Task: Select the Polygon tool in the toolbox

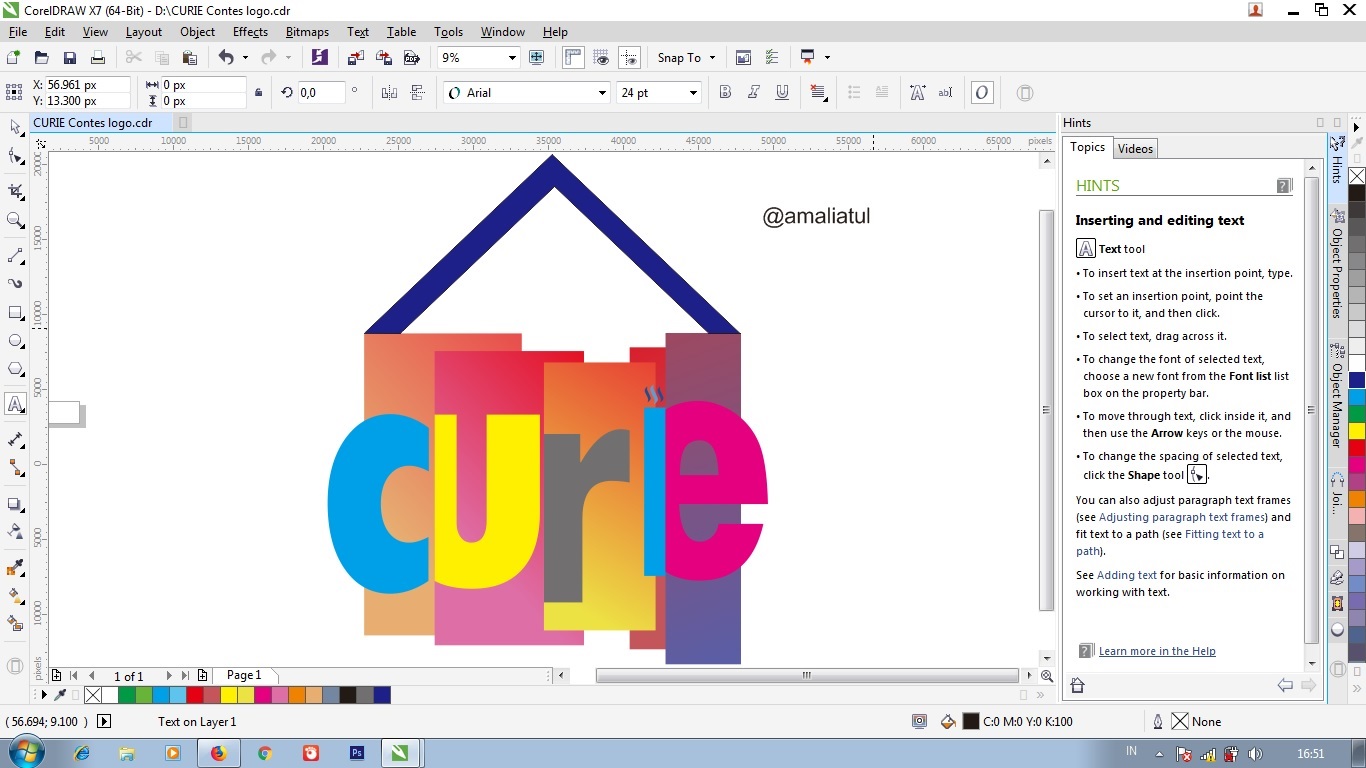Action: click(15, 369)
